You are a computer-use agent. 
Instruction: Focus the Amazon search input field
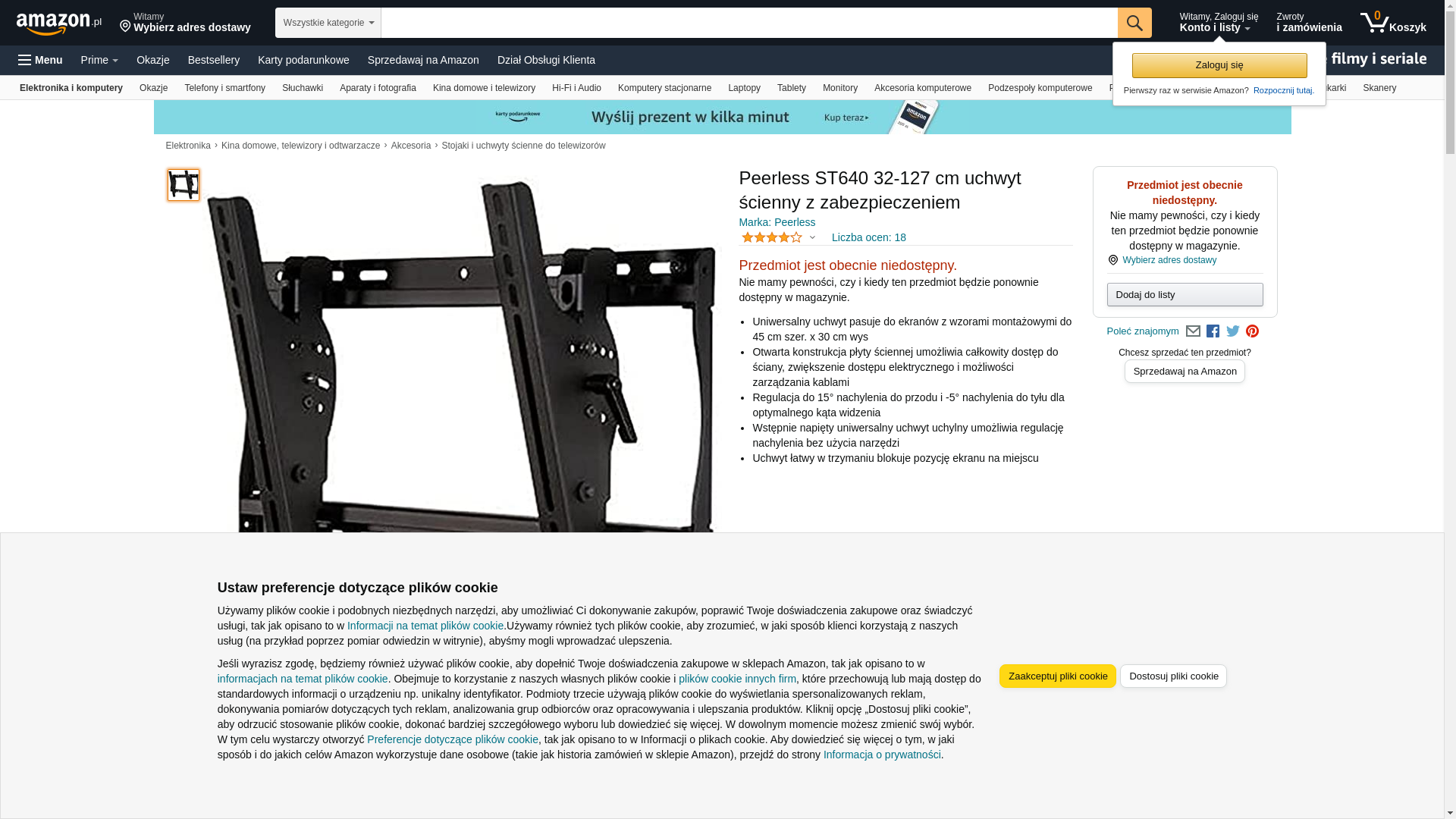749,23
